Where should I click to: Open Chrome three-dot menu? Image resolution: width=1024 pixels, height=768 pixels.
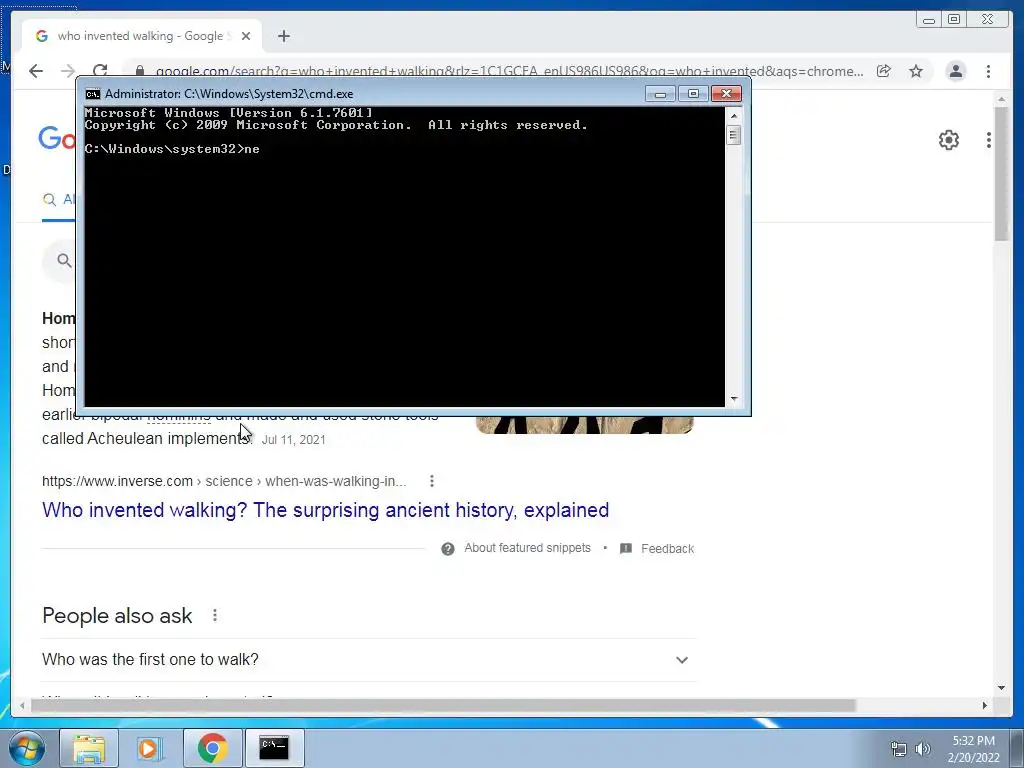[x=988, y=71]
